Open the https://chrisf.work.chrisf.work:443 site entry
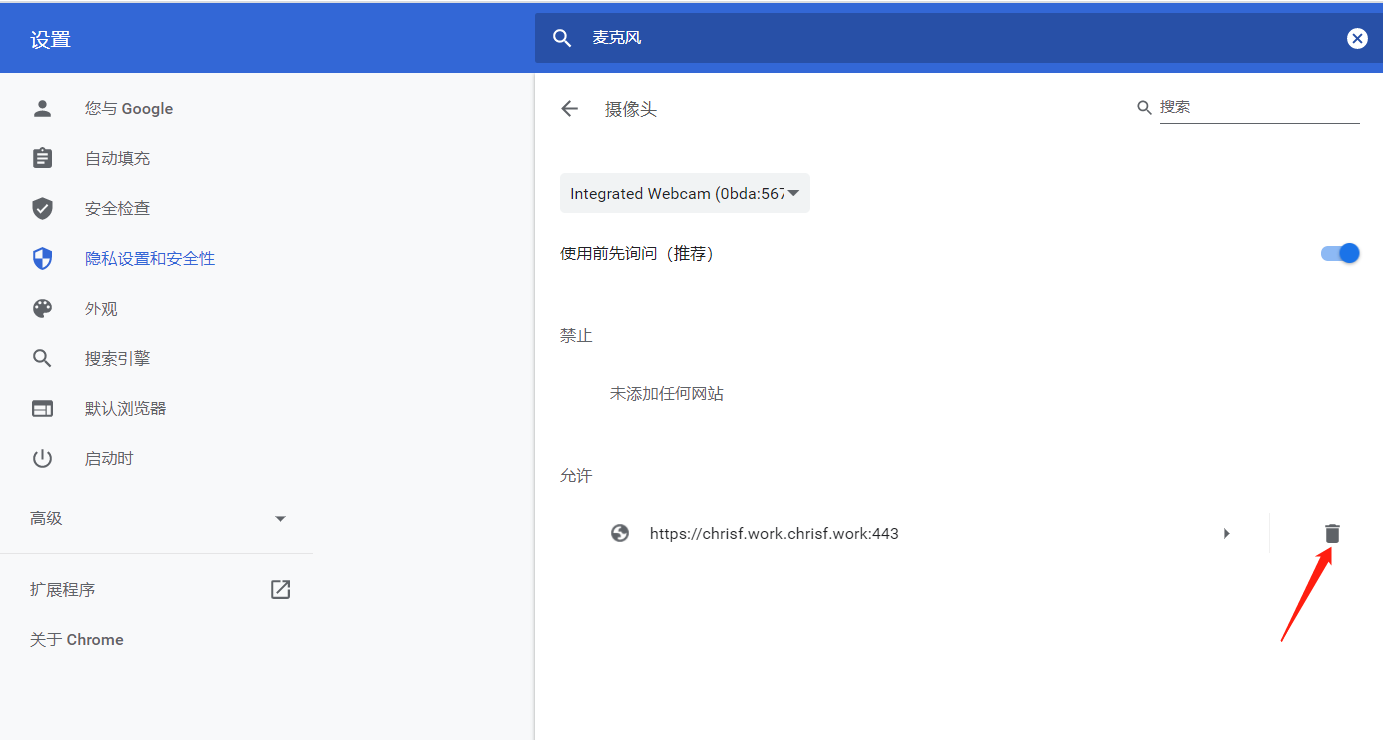Viewport: 1383px width, 740px height. point(774,533)
